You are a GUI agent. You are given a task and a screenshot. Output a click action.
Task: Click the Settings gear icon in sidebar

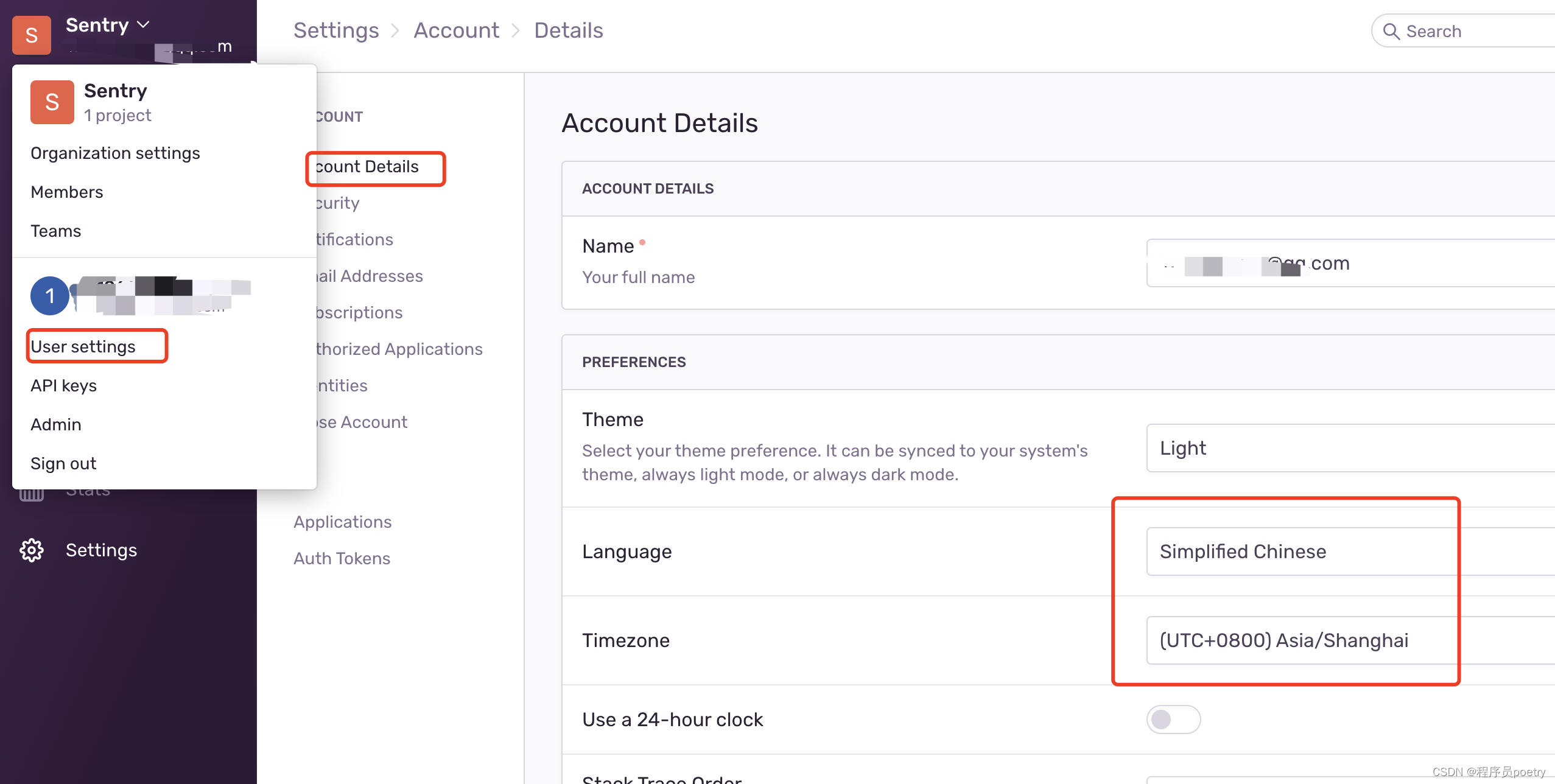[x=32, y=550]
